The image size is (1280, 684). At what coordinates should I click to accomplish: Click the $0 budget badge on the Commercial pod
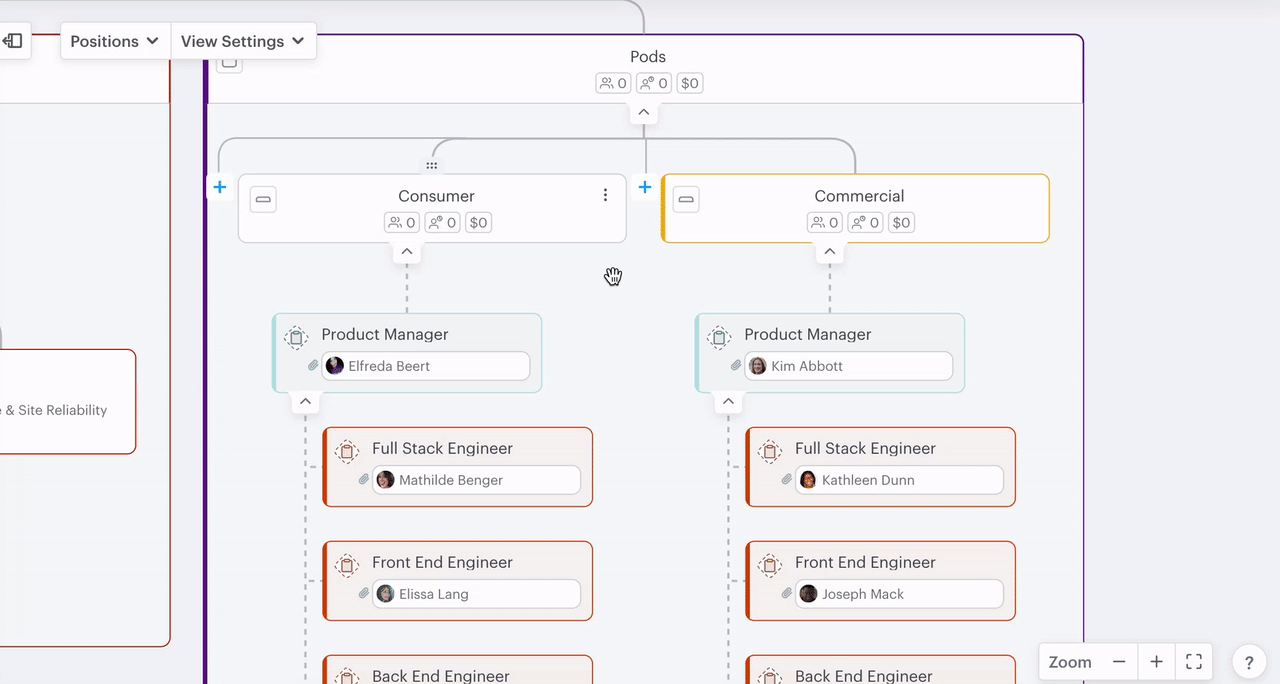coord(901,222)
